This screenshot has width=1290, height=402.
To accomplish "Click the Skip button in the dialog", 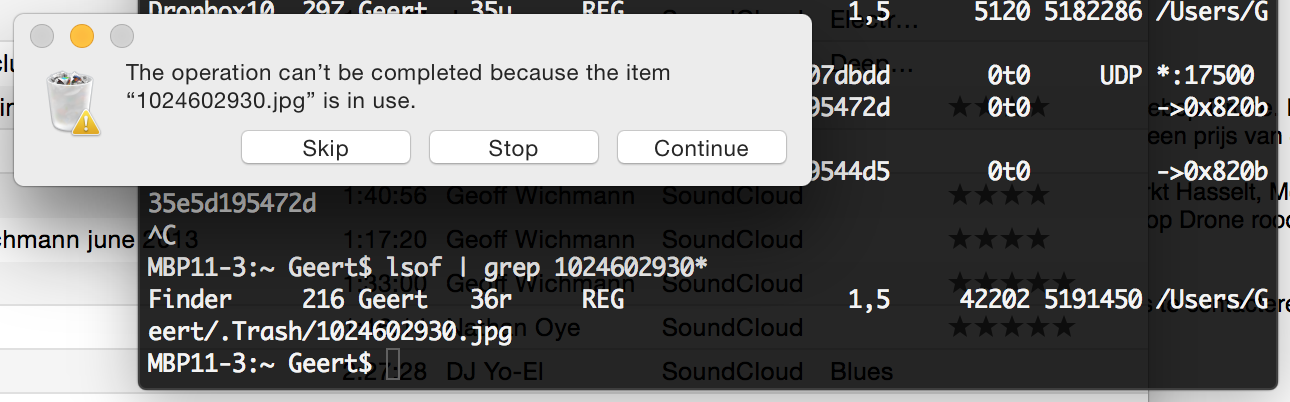I will point(326,148).
